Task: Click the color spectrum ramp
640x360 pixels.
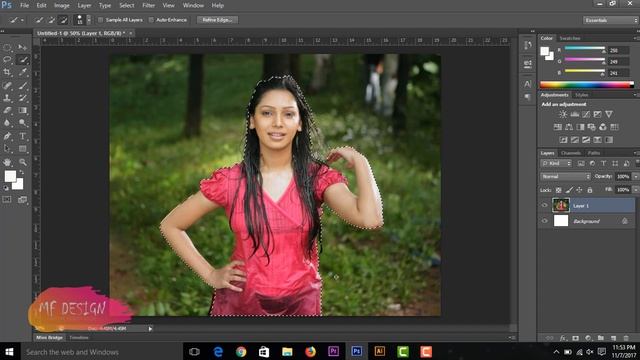Action: pos(587,85)
